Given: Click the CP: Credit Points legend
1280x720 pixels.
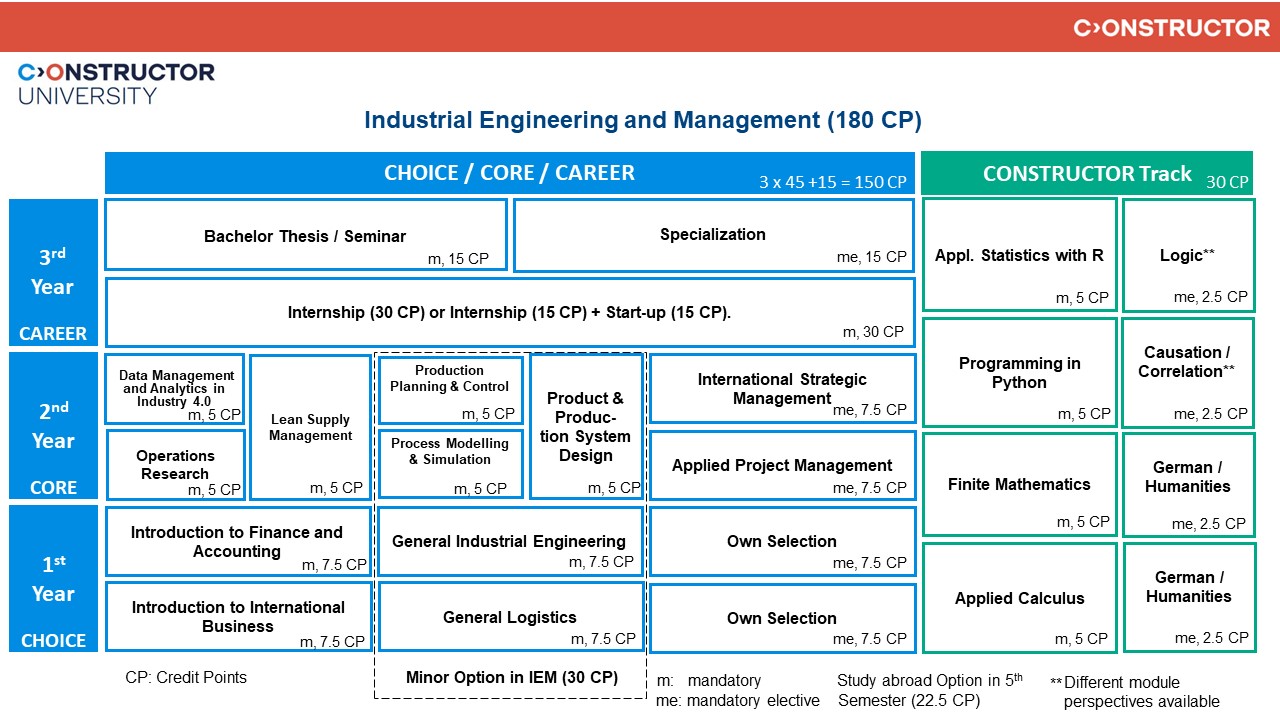Looking at the screenshot, I should [x=186, y=677].
